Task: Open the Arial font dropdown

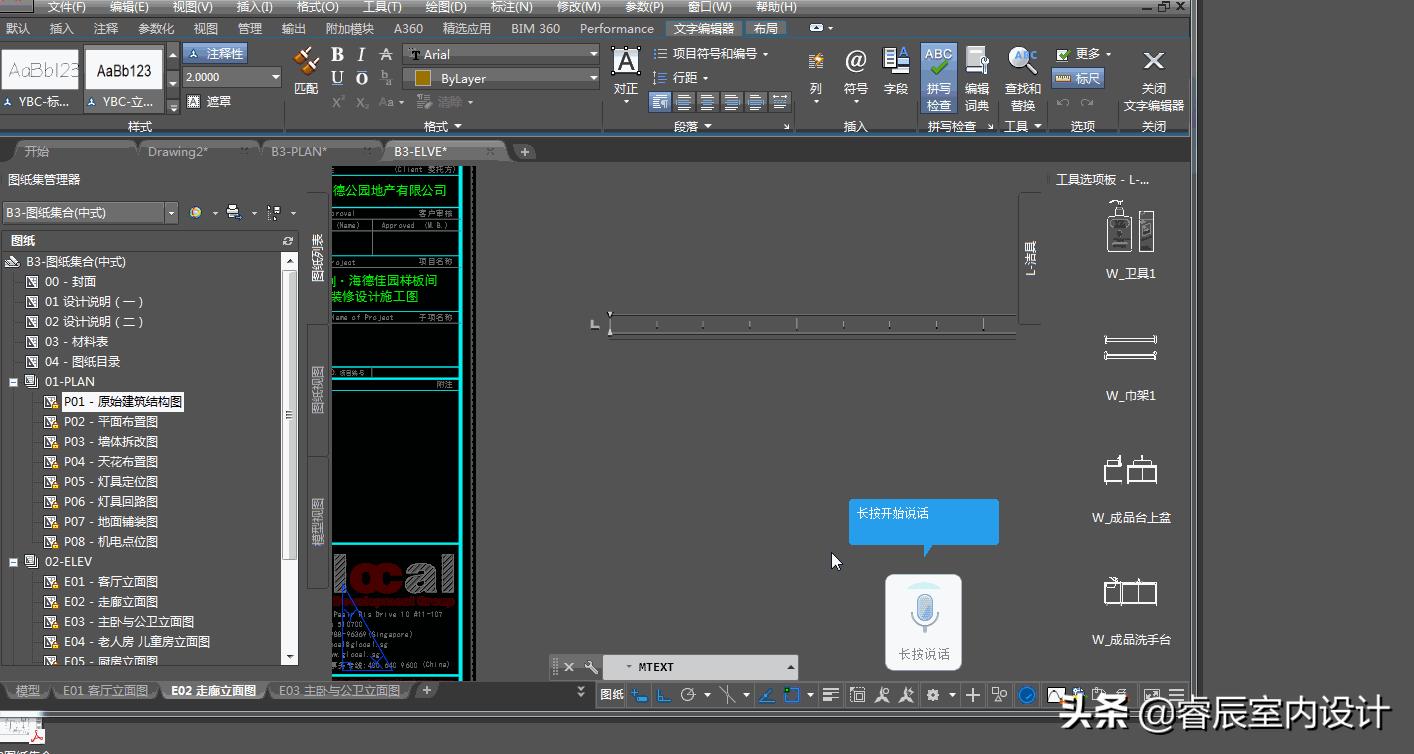Action: click(x=593, y=55)
